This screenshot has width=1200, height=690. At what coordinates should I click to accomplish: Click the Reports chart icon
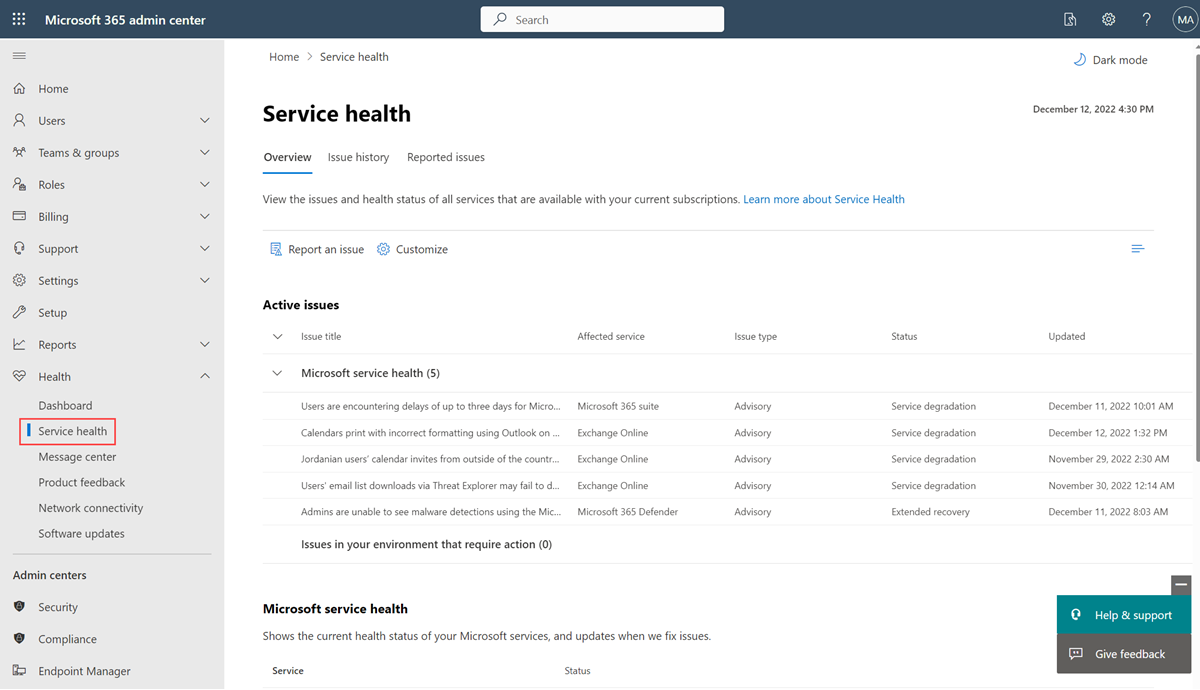click(x=19, y=345)
